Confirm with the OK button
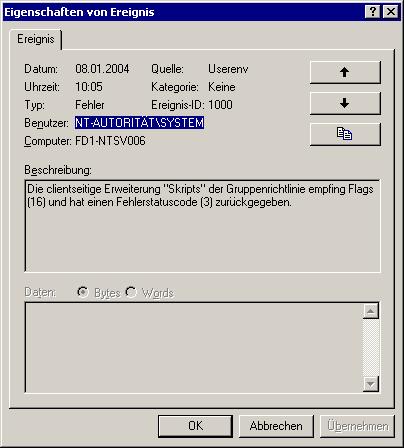The width and height of the screenshot is (404, 448). point(195,426)
